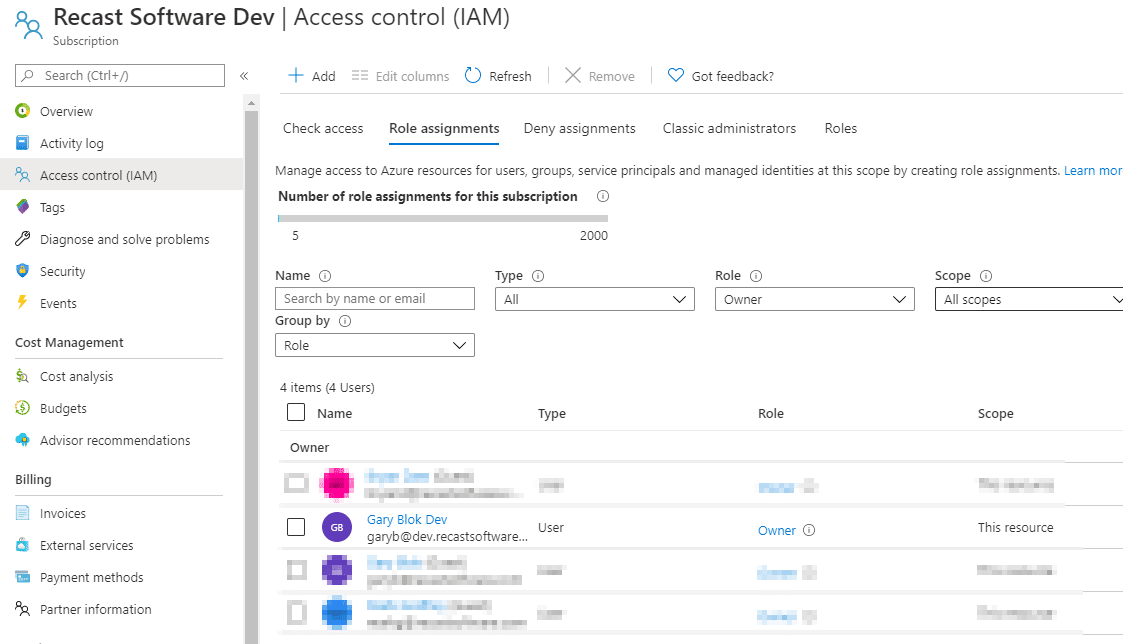Tick the checkbox on first blurred owner row
1123x644 pixels.
coord(296,484)
